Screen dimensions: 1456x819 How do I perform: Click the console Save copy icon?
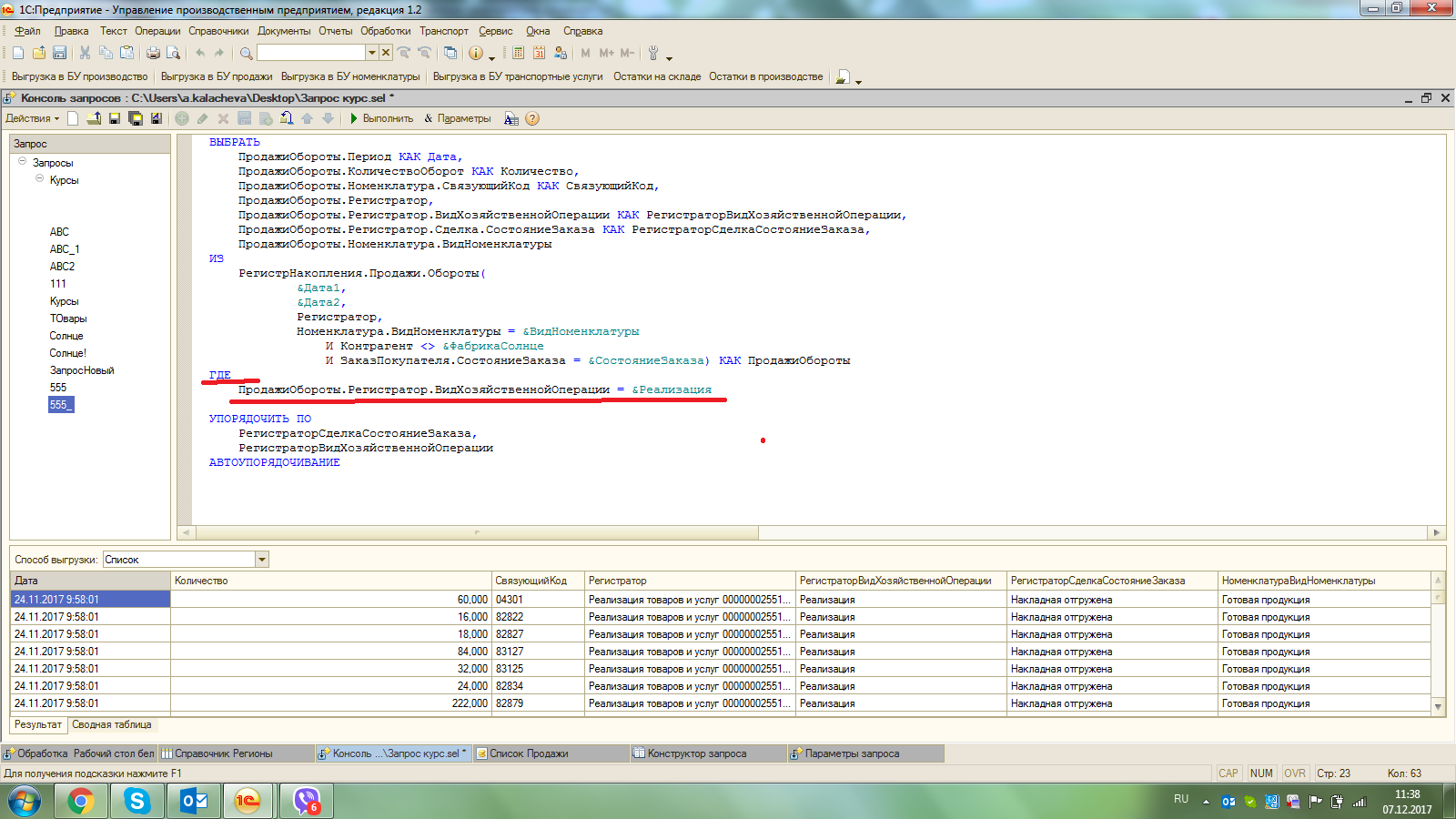[x=136, y=118]
